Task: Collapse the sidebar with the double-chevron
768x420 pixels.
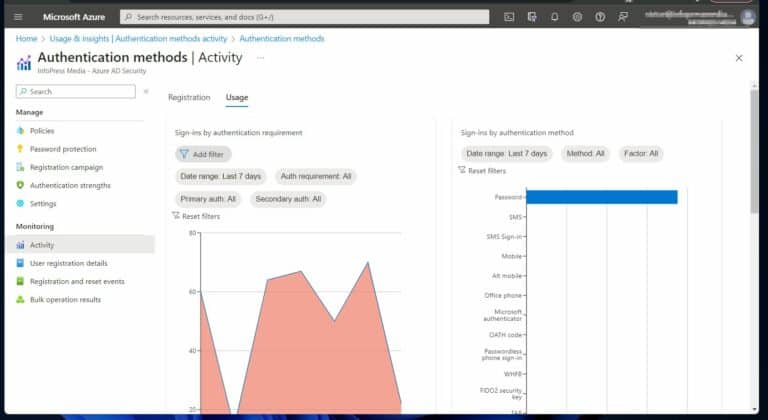Action: pyautogui.click(x=146, y=92)
